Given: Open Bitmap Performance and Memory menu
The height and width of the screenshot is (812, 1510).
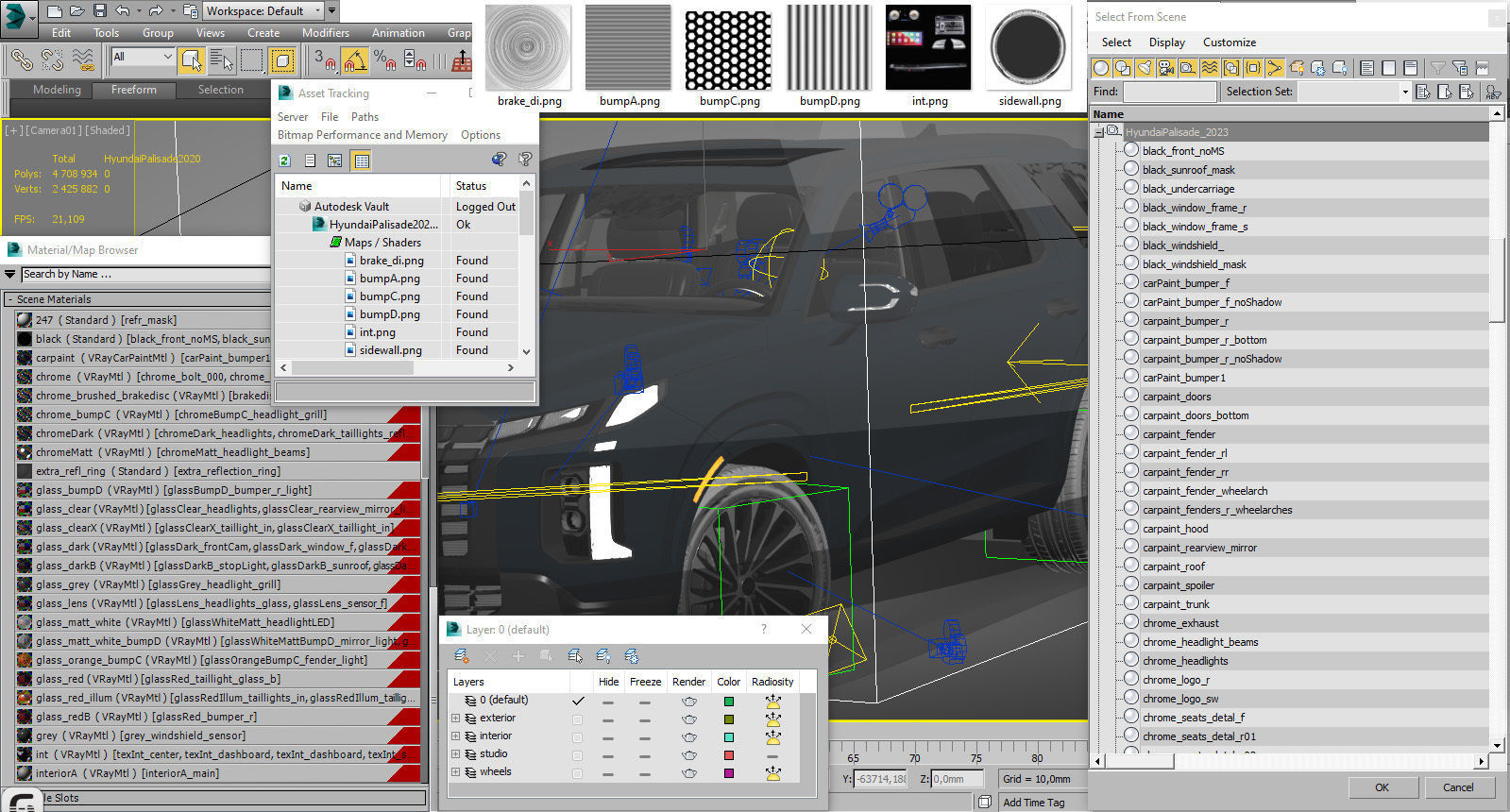Looking at the screenshot, I should tap(362, 135).
